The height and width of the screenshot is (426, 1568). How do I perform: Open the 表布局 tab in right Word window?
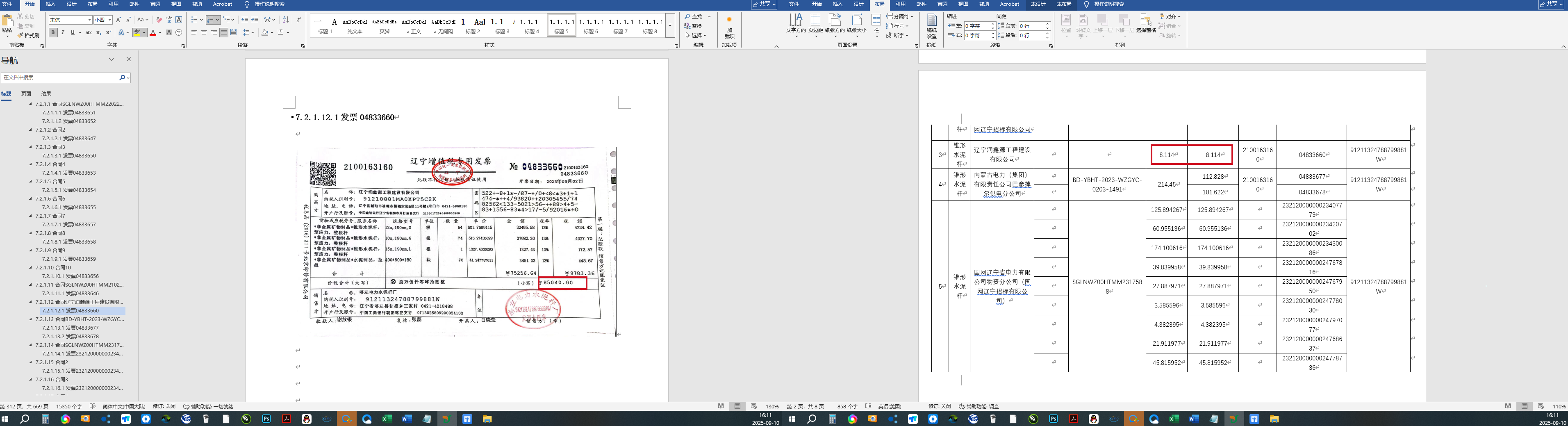tap(1064, 4)
